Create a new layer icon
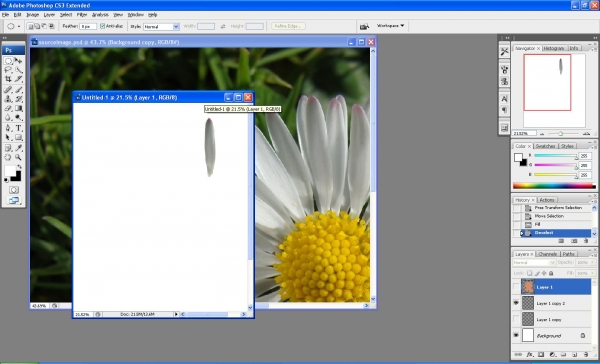The width and height of the screenshot is (600, 364). (x=574, y=355)
